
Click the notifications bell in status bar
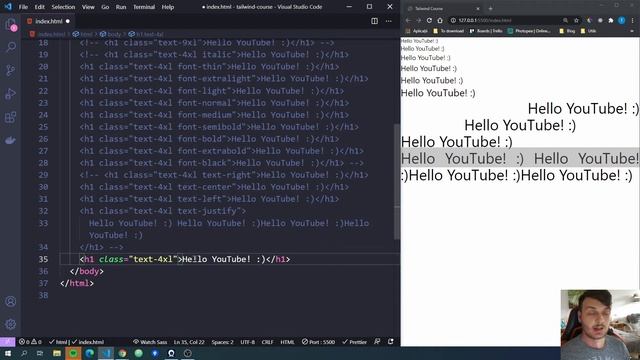point(391,342)
